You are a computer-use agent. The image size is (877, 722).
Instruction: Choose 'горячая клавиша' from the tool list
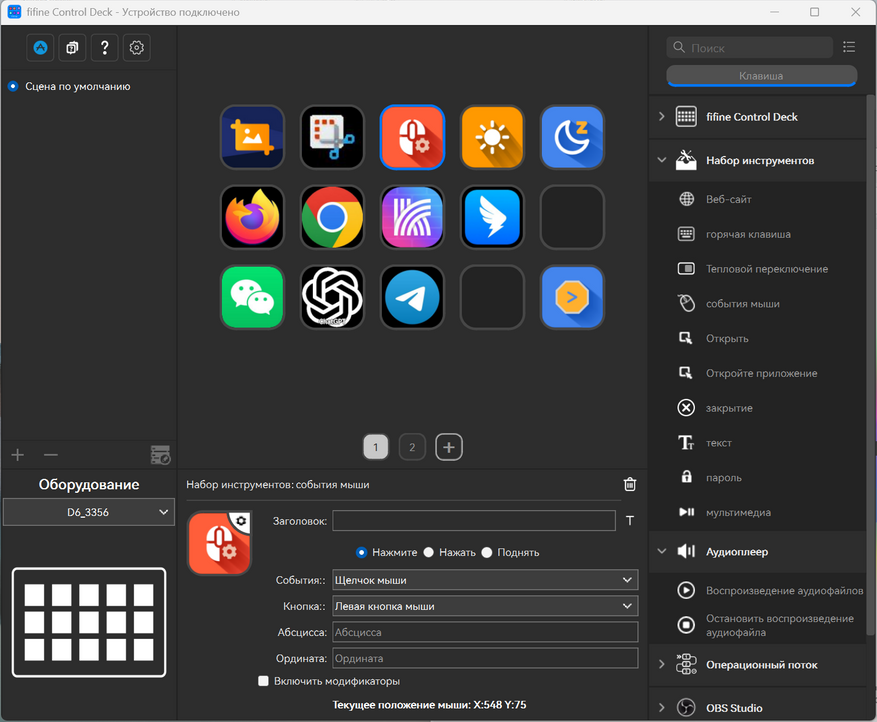747,234
